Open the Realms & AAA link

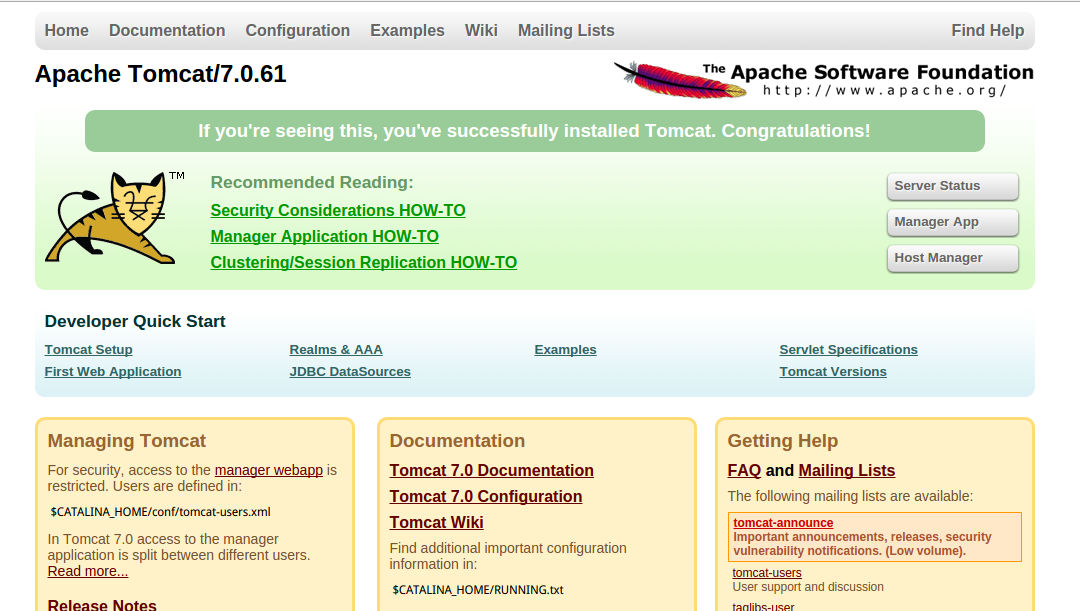(x=336, y=350)
